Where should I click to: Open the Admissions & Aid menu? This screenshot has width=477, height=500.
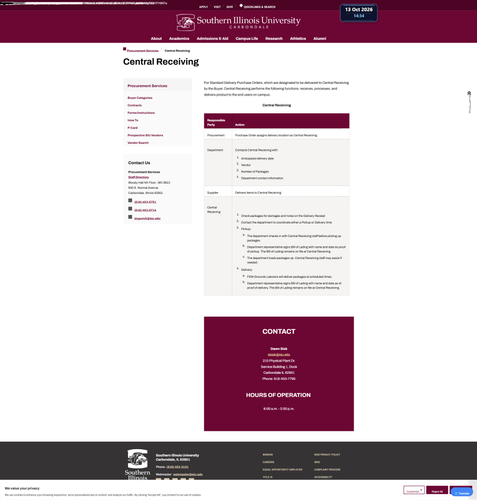pyautogui.click(x=212, y=39)
